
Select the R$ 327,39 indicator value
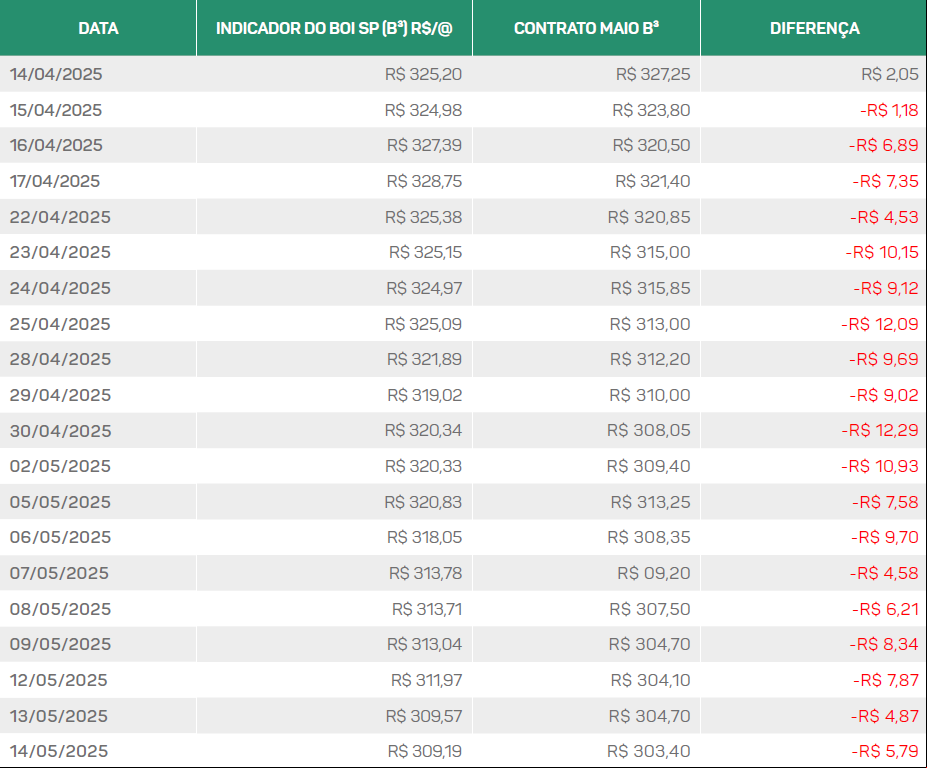point(424,145)
